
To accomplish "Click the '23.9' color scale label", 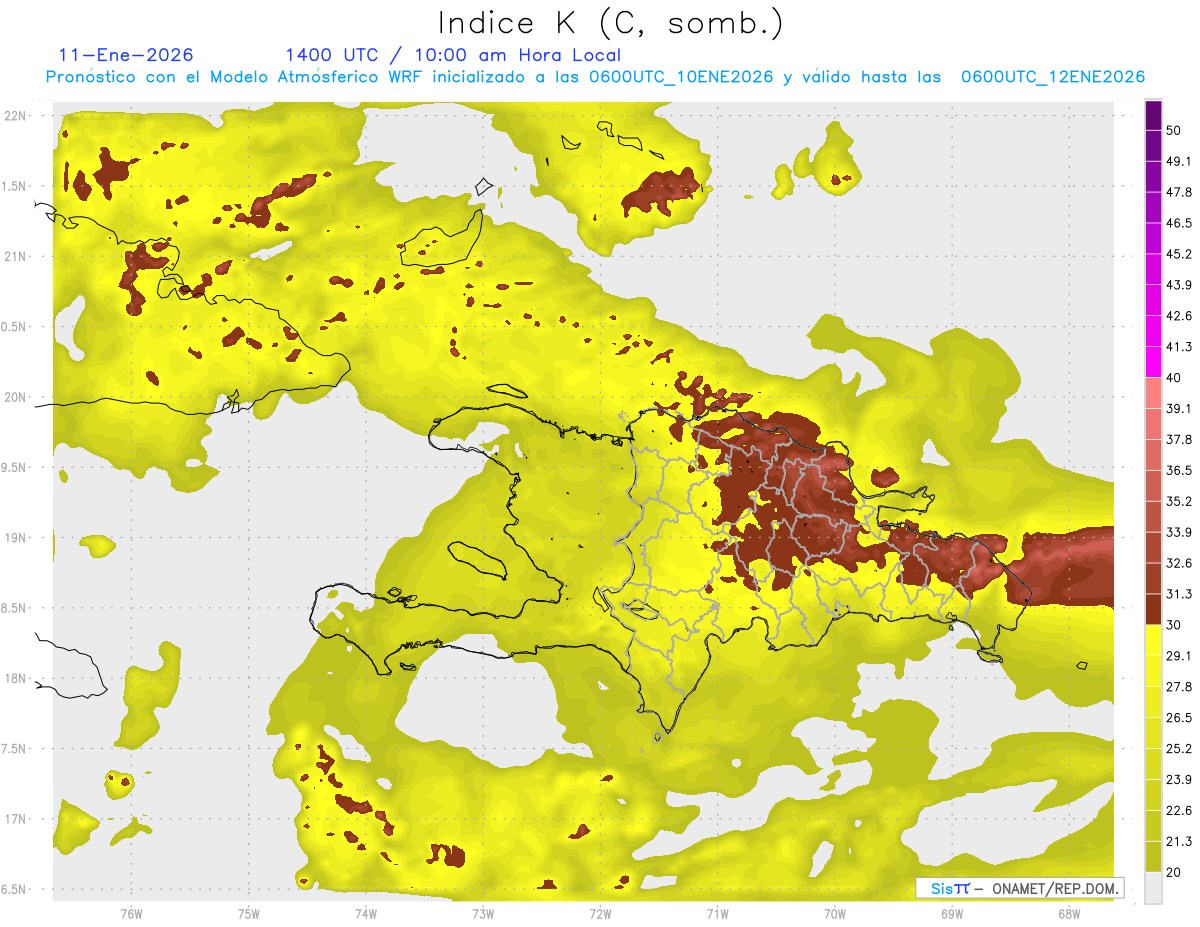I will click(1179, 780).
